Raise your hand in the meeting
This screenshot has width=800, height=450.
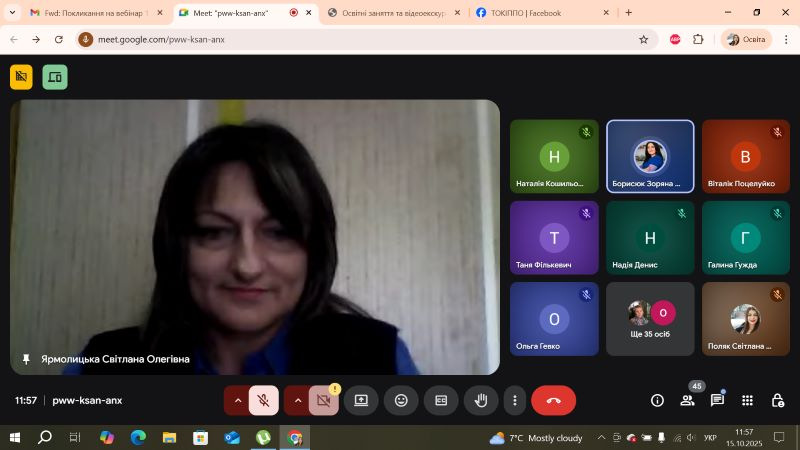pos(480,400)
